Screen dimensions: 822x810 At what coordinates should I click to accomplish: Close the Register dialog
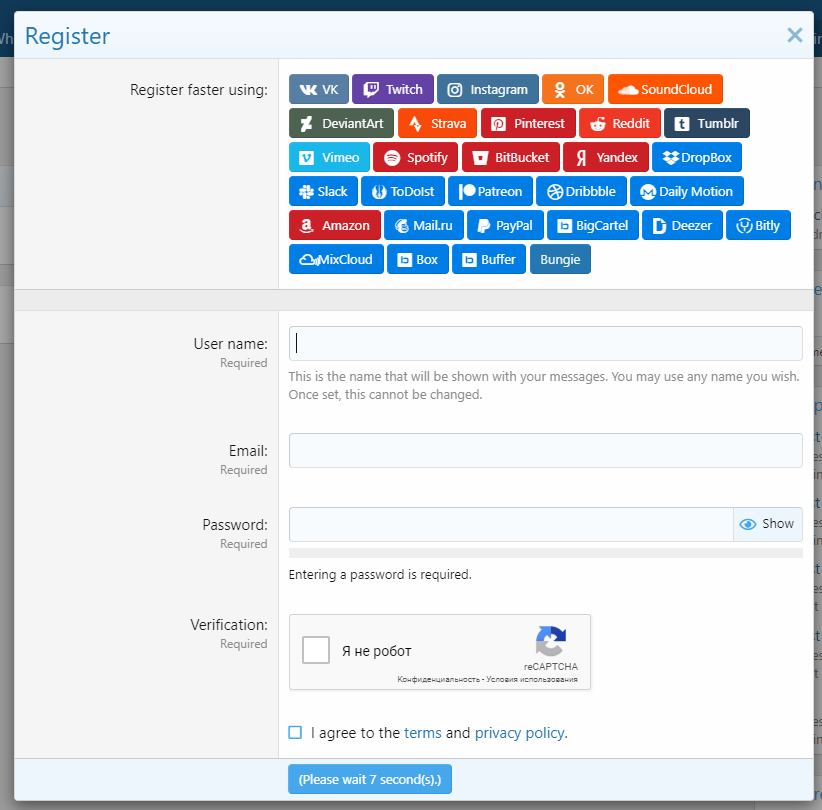[x=794, y=36]
